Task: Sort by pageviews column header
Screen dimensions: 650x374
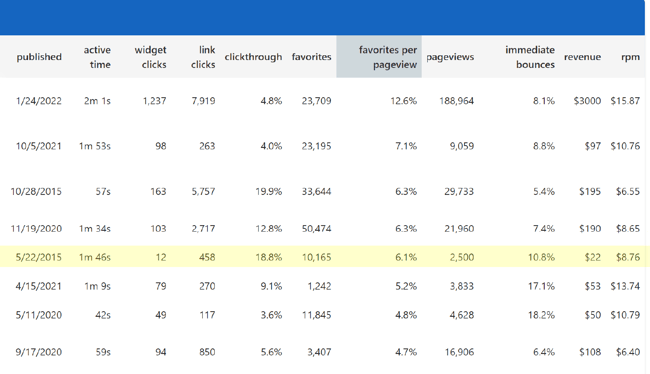Action: (450, 57)
